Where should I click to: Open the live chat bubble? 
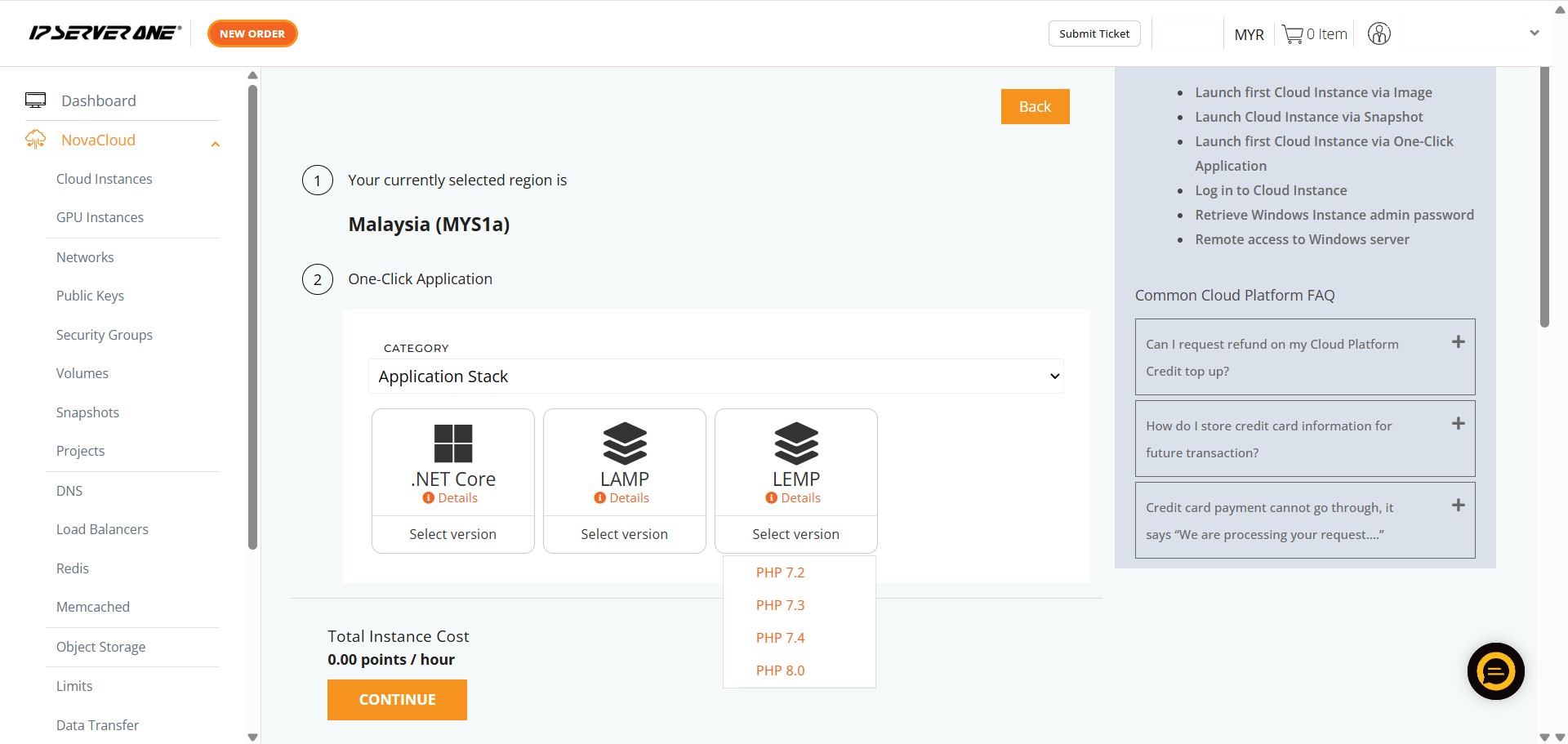tap(1495, 671)
